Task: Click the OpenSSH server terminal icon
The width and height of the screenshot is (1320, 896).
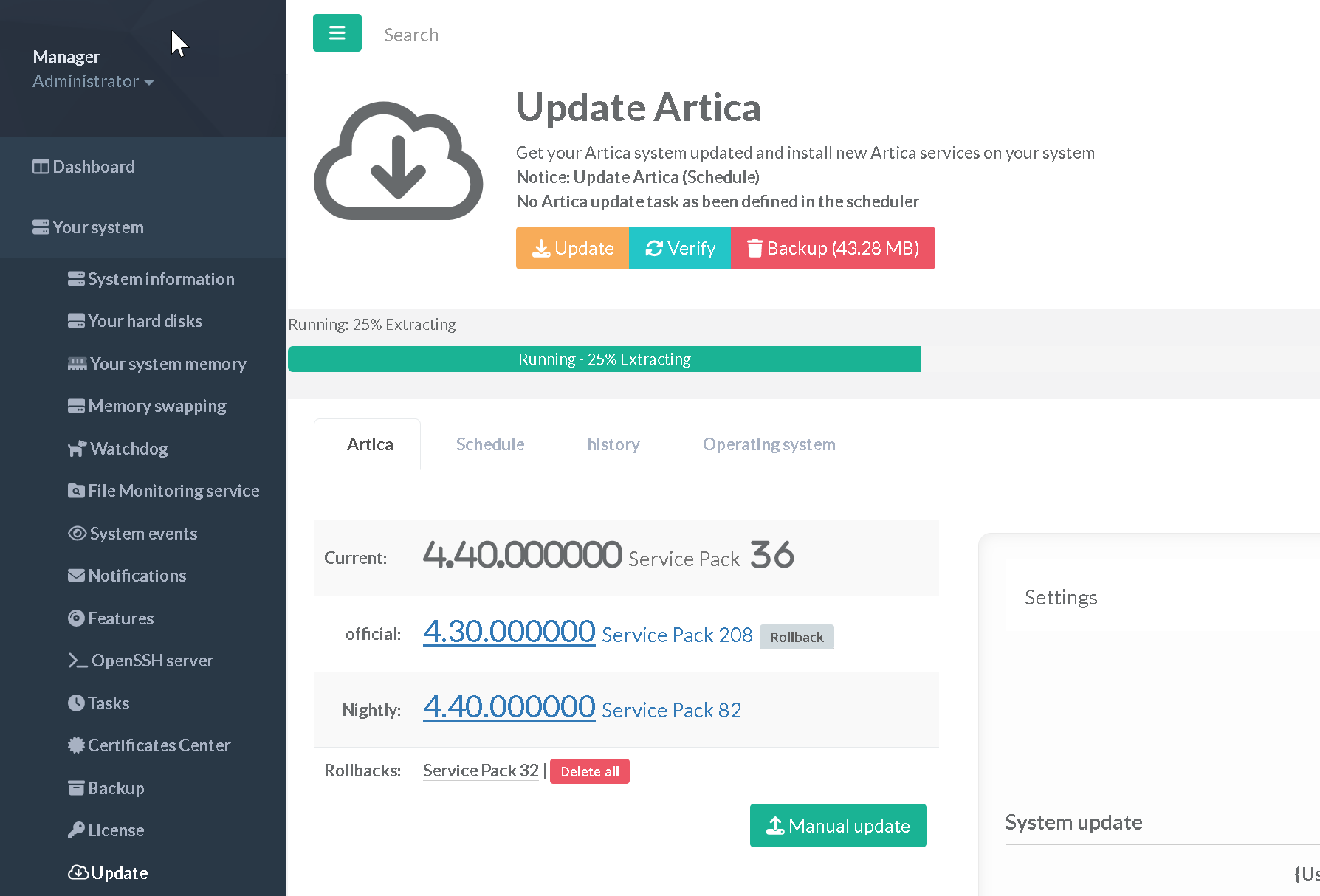Action: coord(78,661)
